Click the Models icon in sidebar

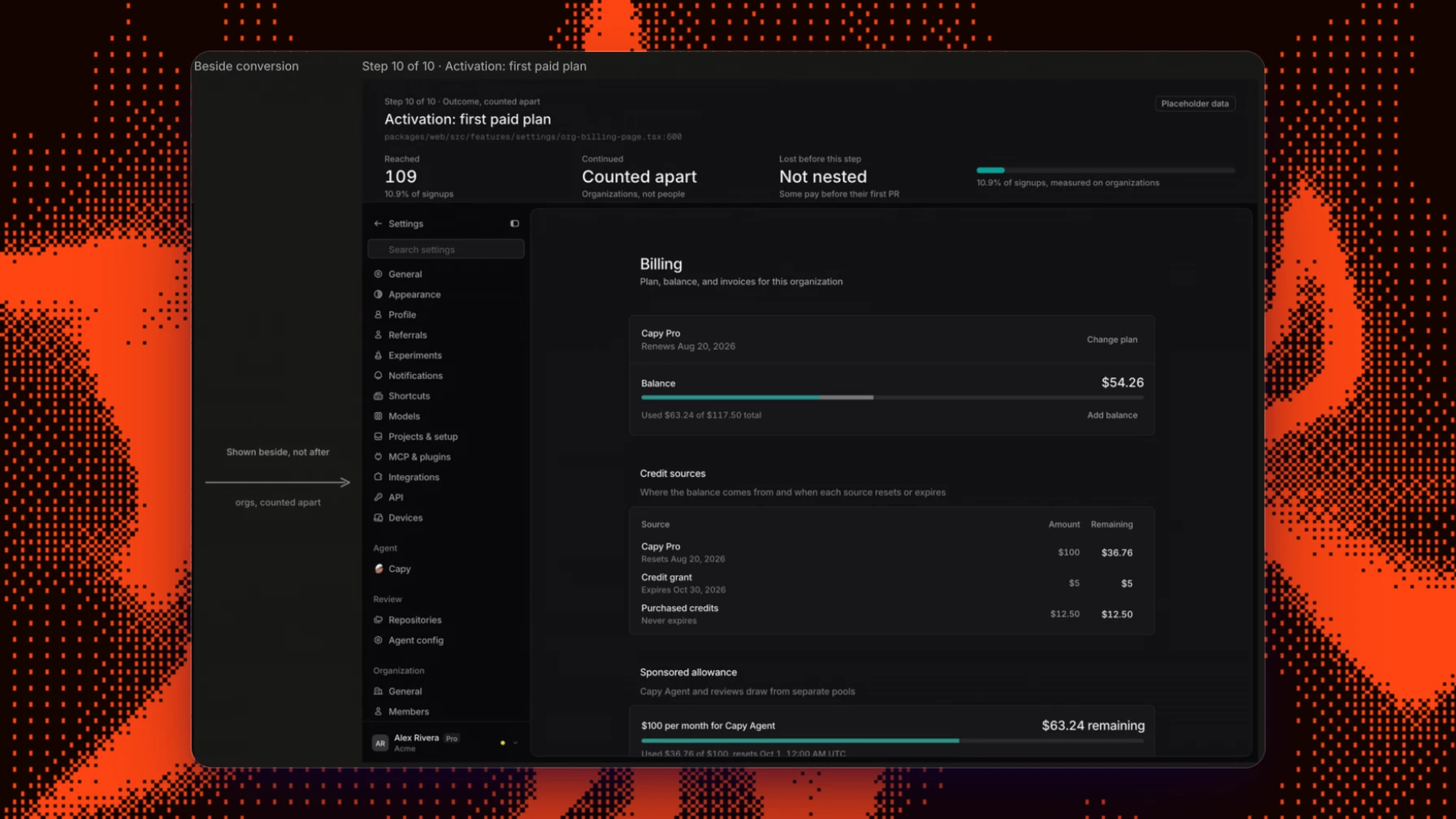point(378,416)
